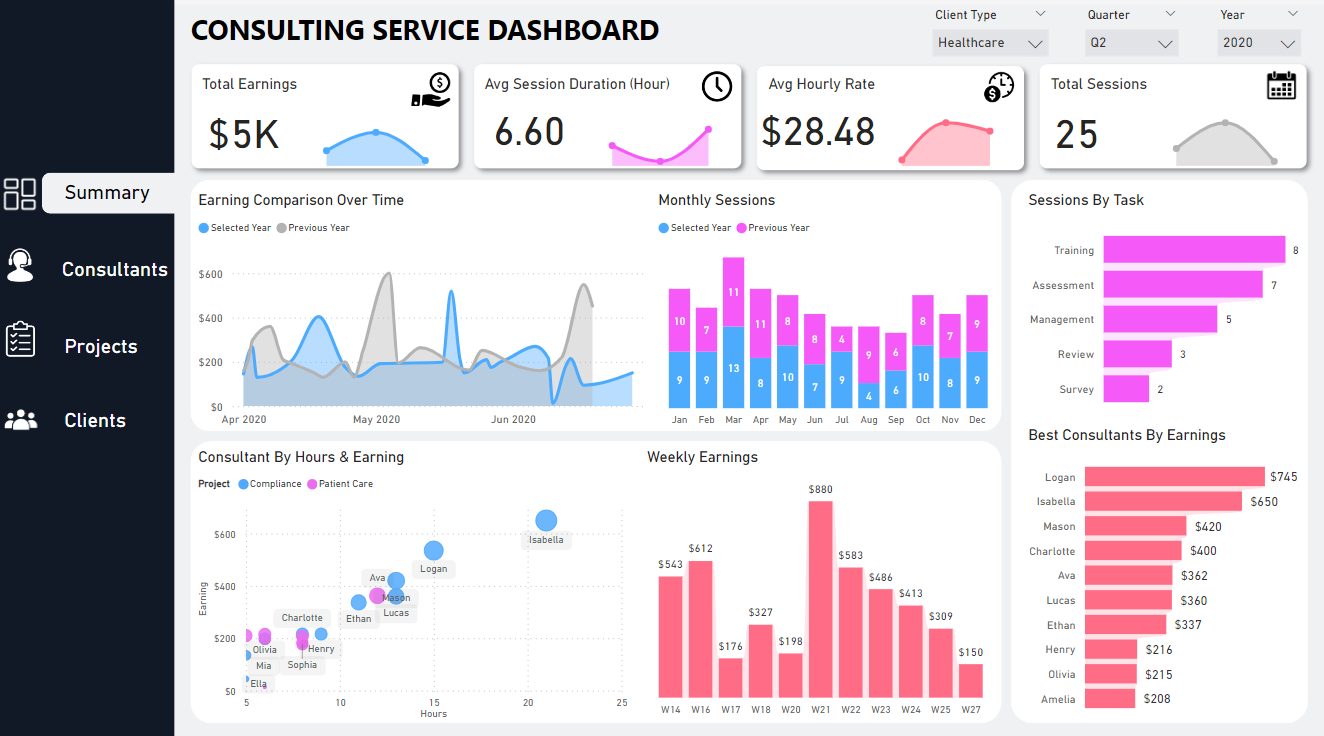Select Ava's $362 earnings bar
This screenshot has height=736, width=1324.
click(x=1128, y=575)
